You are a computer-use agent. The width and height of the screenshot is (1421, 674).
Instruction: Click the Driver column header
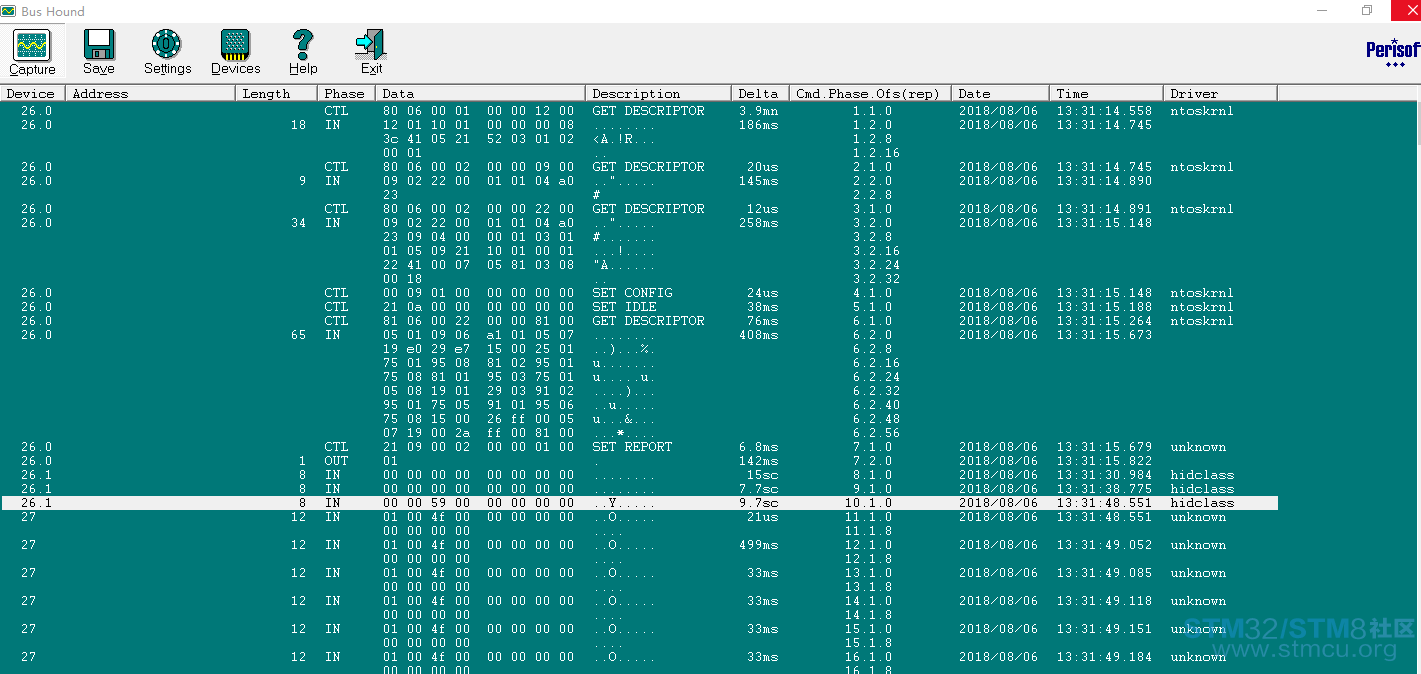click(x=1220, y=93)
